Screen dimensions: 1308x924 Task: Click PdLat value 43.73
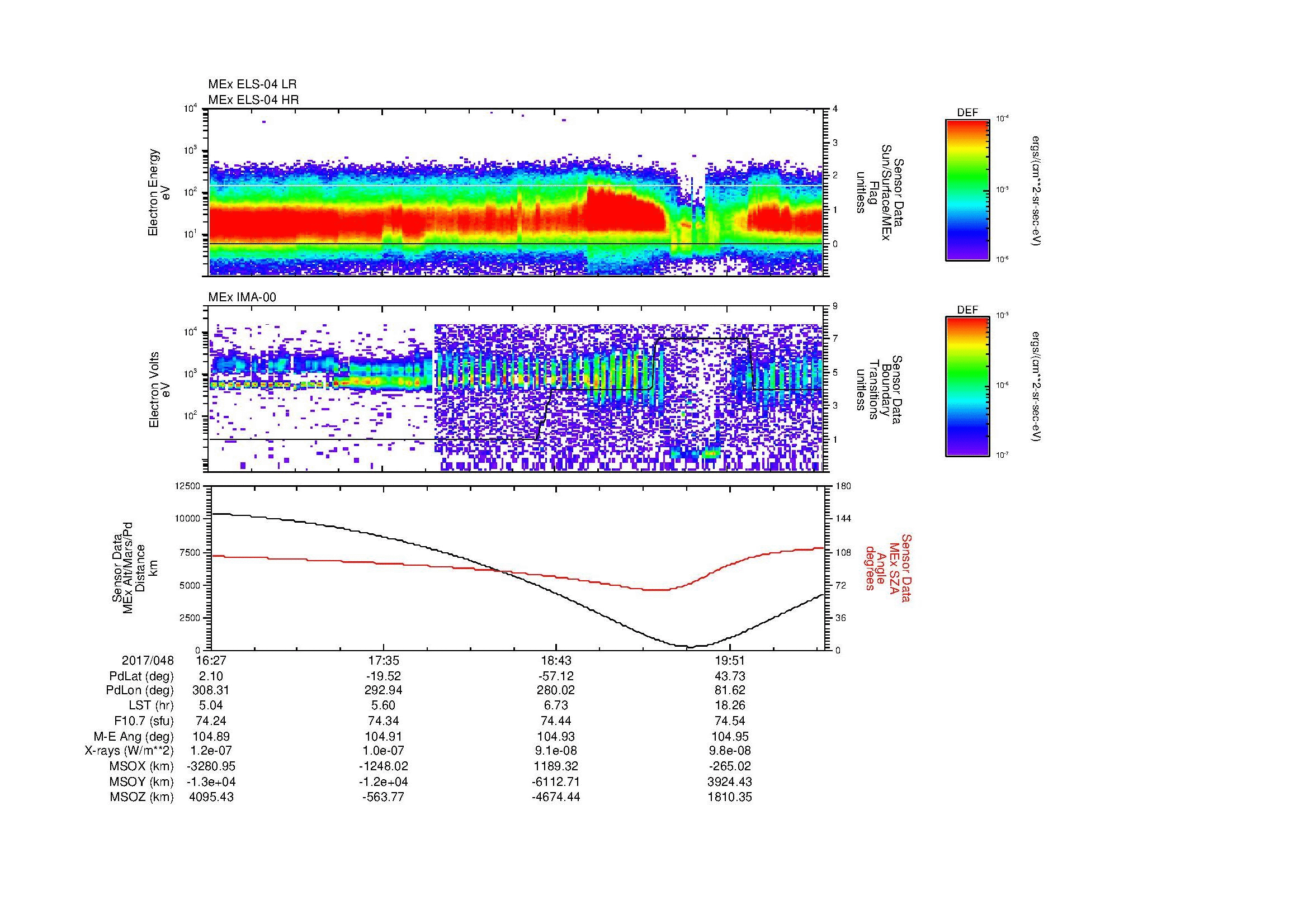pos(730,676)
